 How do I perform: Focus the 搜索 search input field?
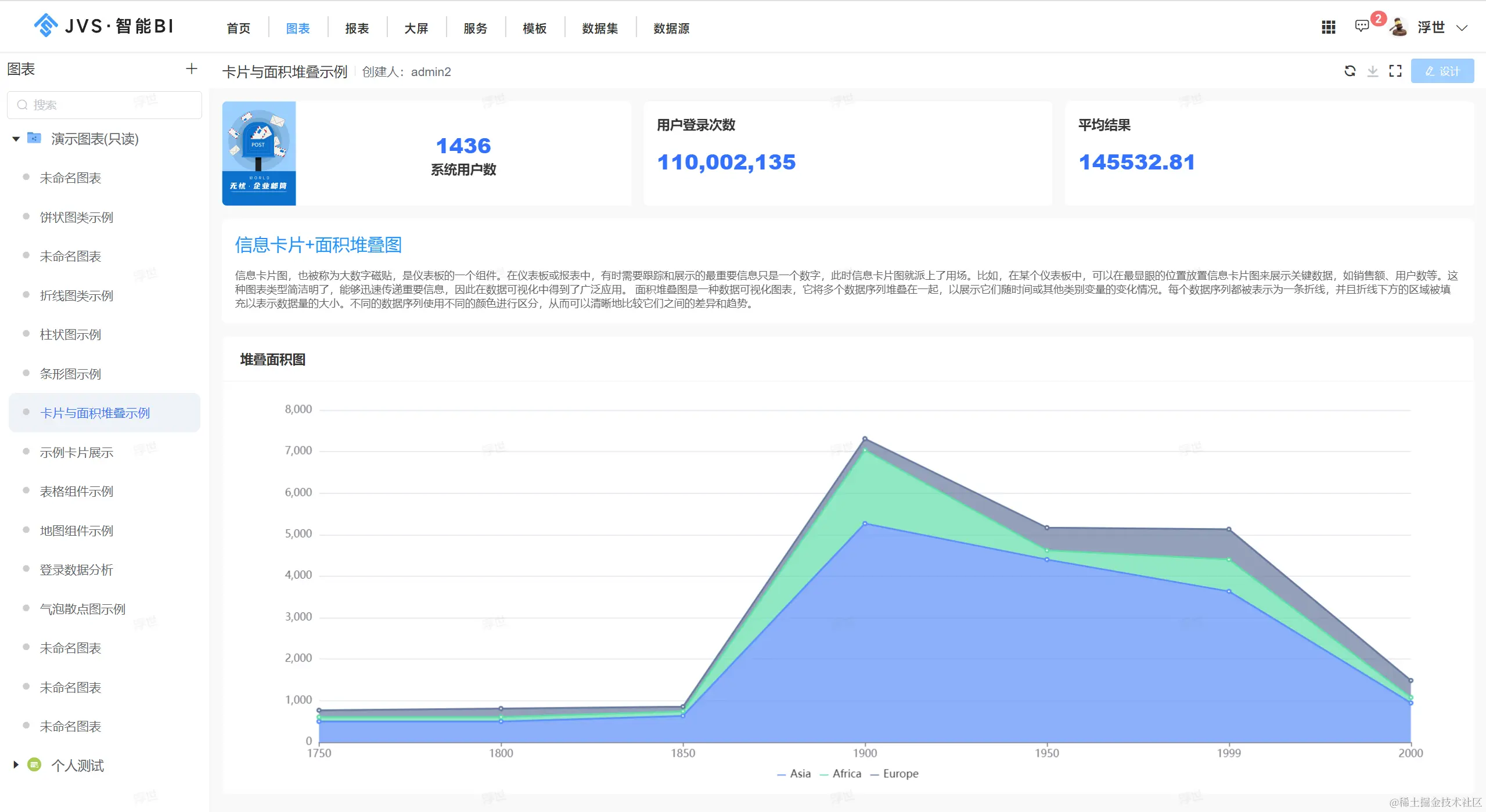click(x=110, y=105)
